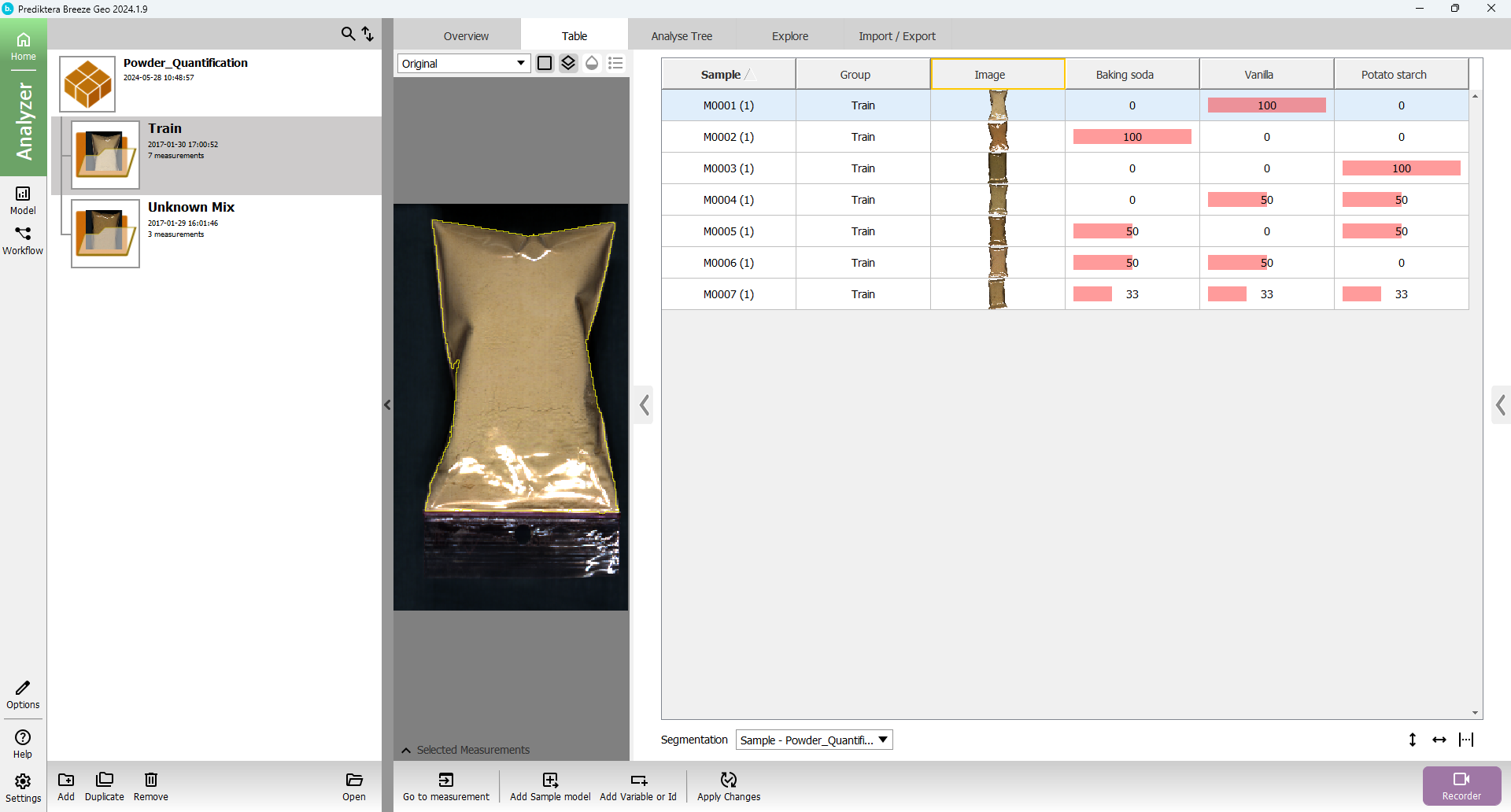This screenshot has height=812, width=1511.
Task: Toggle the blend droplet button
Action: click(592, 63)
